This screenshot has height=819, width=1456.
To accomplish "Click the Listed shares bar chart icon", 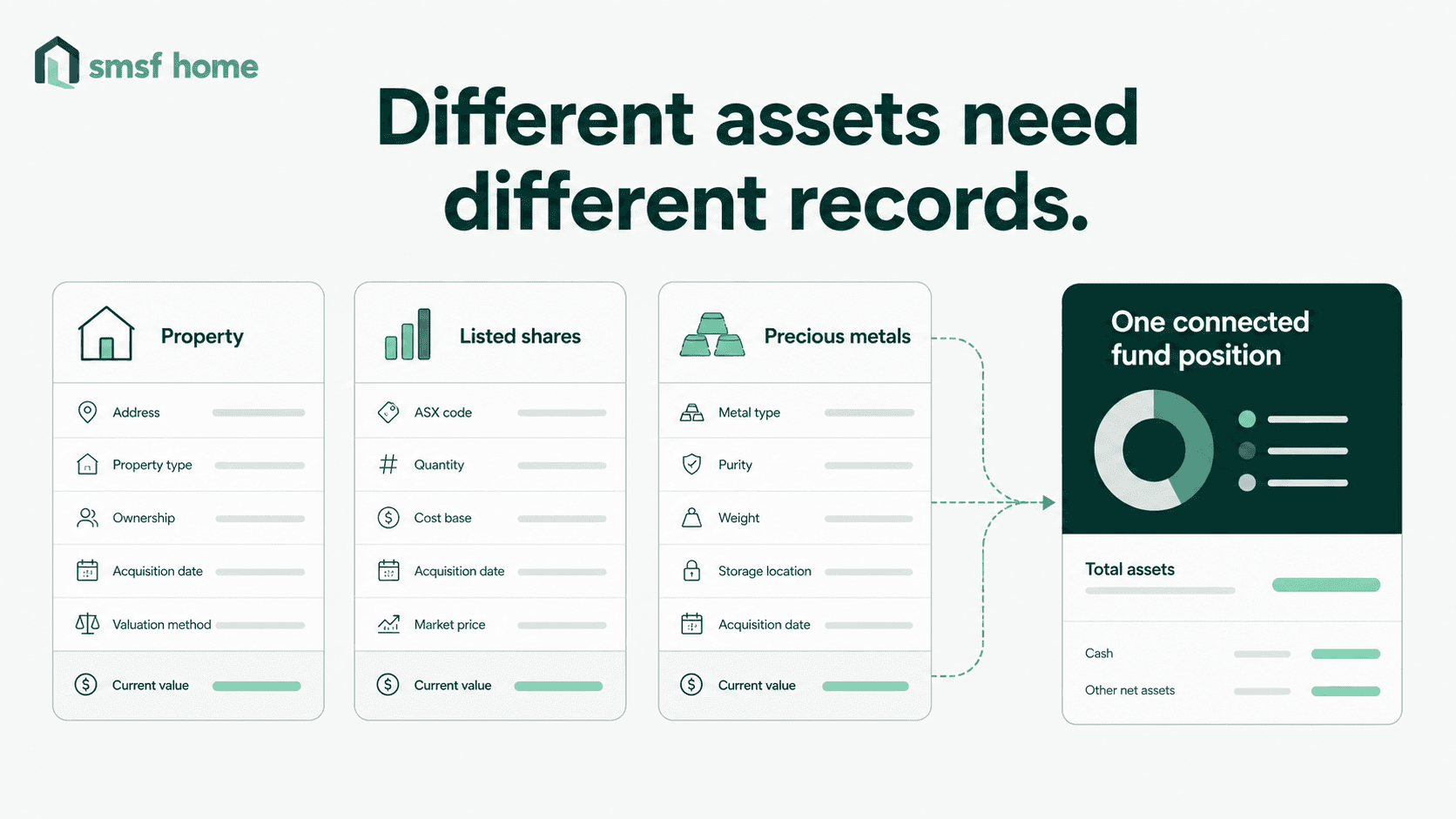I will (408, 334).
